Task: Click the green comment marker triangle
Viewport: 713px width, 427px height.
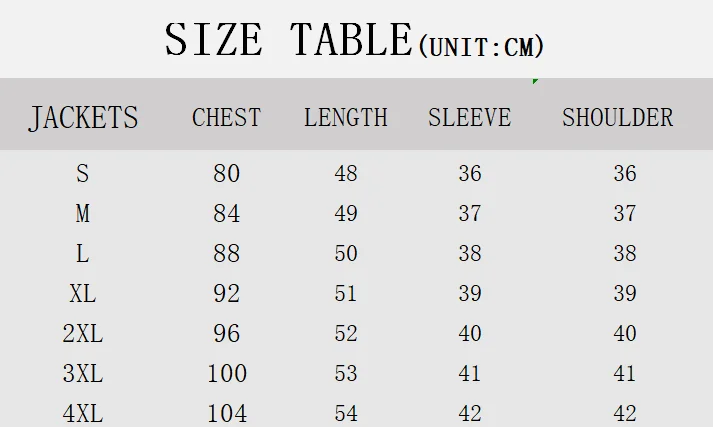Action: [535, 81]
